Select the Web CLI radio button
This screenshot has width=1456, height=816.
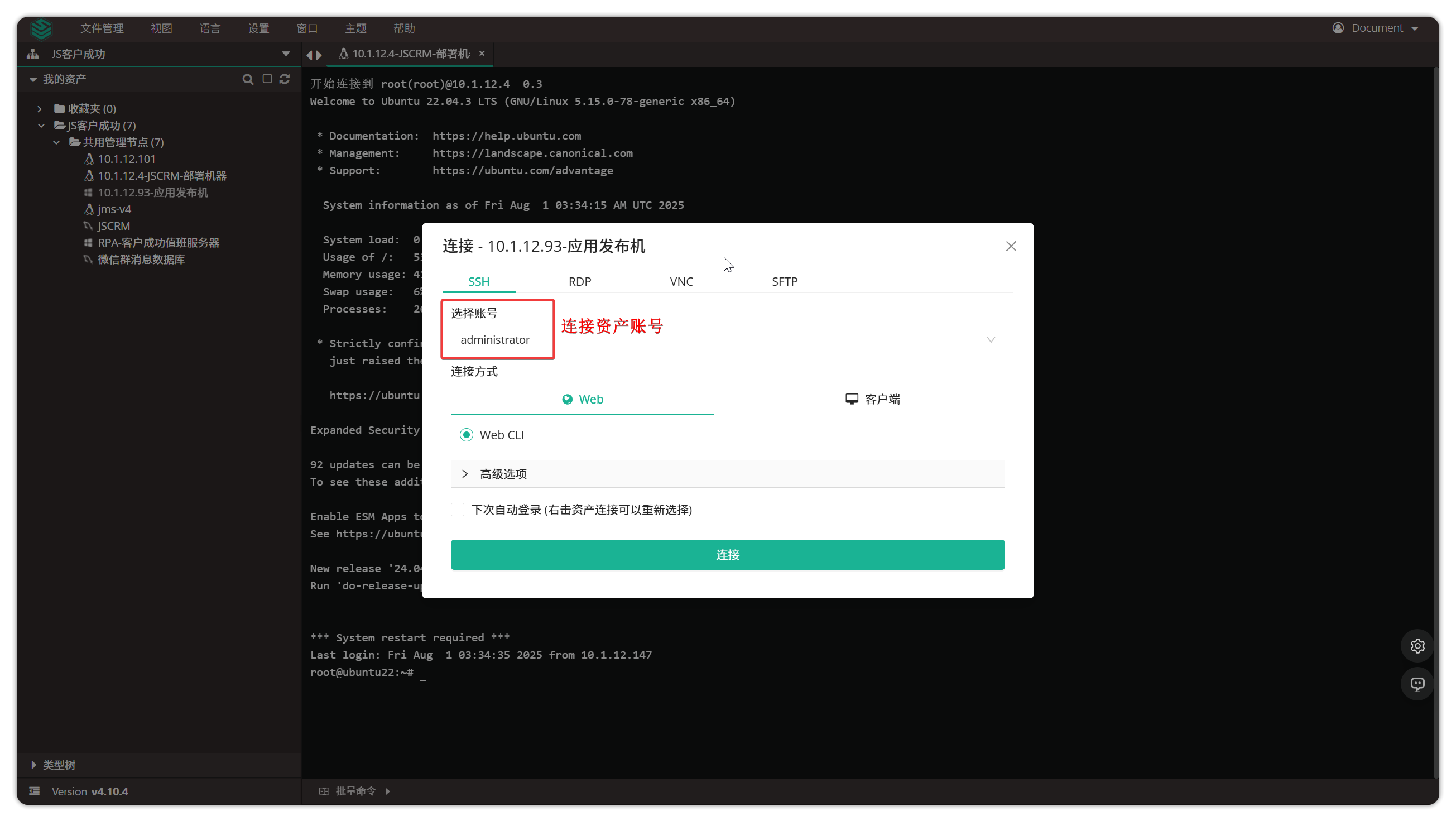pos(467,435)
